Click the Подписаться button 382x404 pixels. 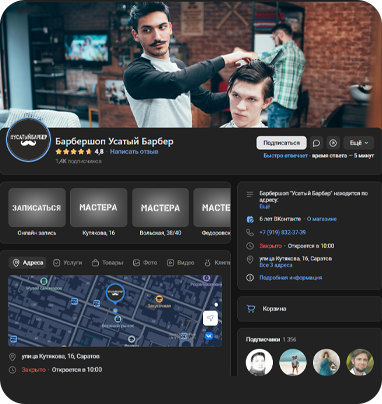281,143
